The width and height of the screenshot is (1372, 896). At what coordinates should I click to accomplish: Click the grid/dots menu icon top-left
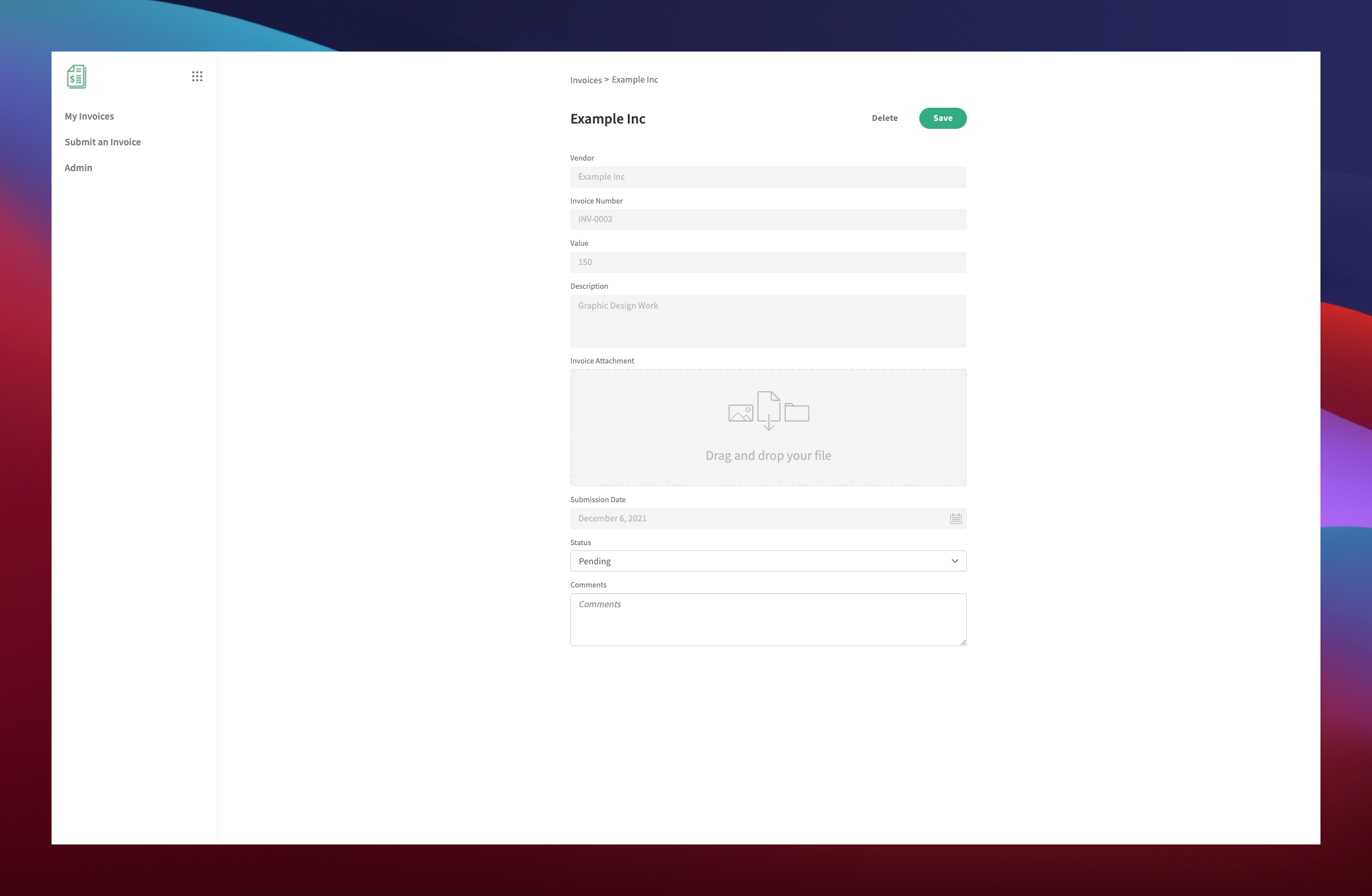(x=197, y=76)
